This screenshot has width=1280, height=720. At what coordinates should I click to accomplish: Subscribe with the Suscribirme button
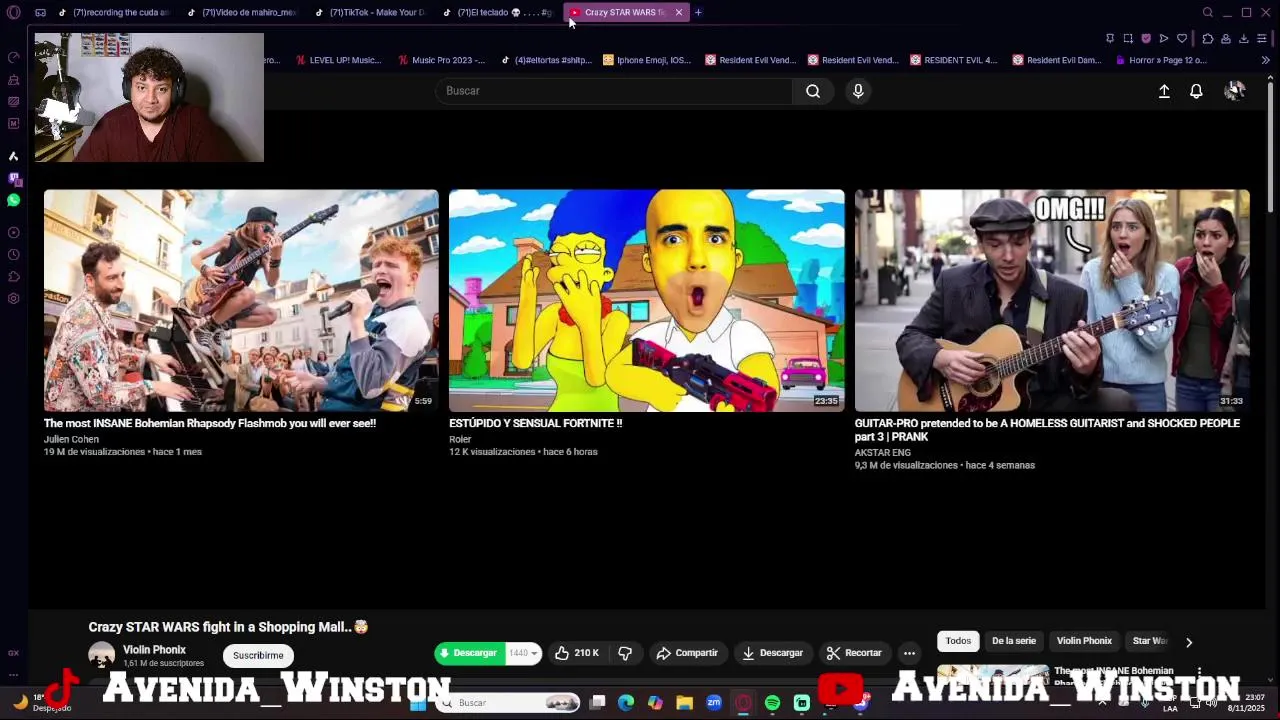[258, 655]
